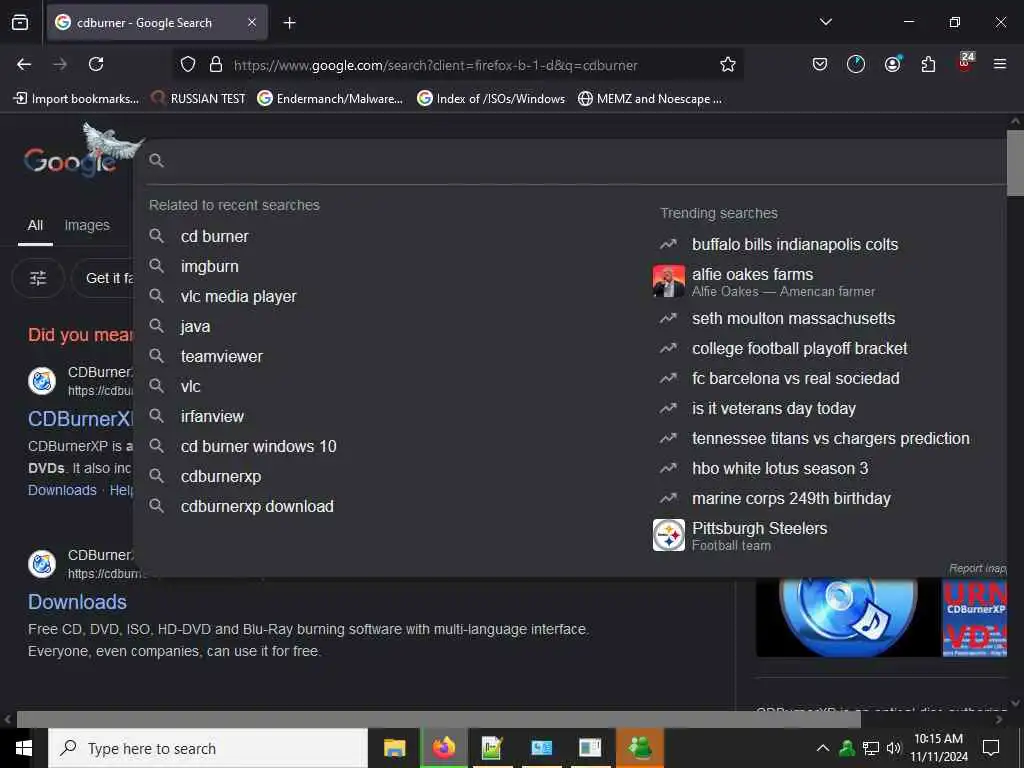
Task: Choose 'cd burner windows 10' suggestion
Action: coord(259,447)
